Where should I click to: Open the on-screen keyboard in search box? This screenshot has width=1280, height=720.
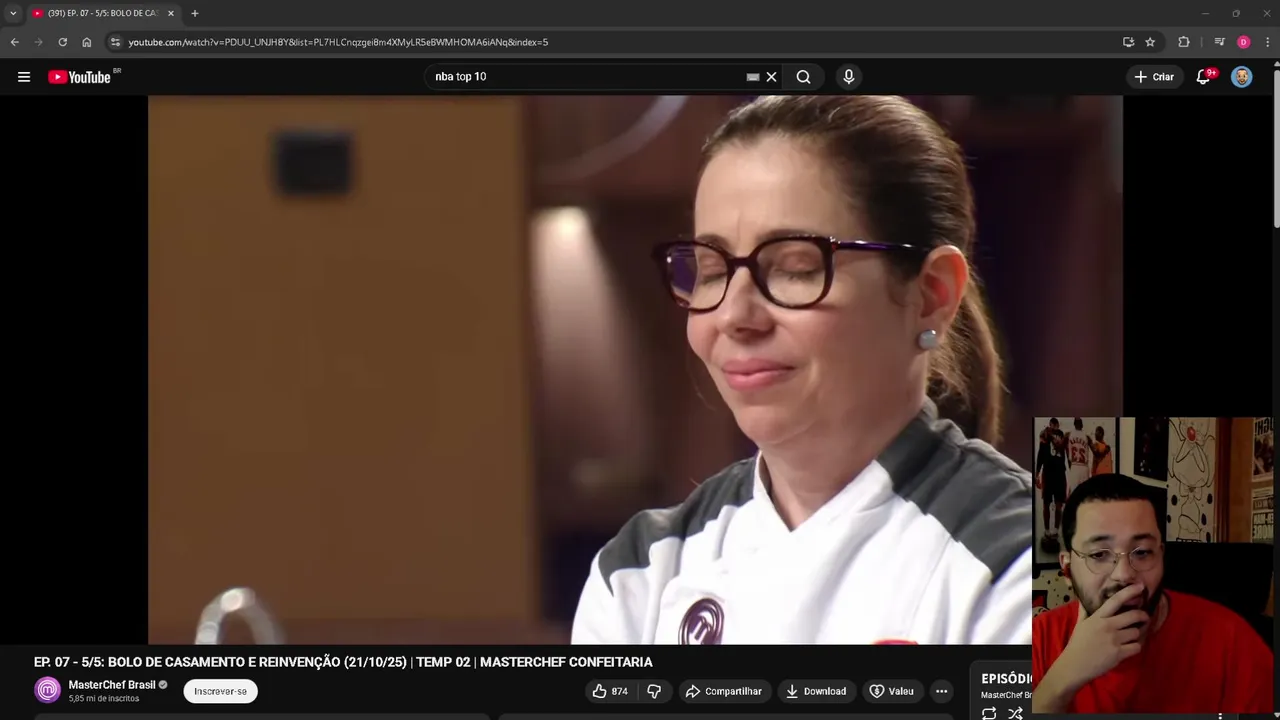pos(753,77)
